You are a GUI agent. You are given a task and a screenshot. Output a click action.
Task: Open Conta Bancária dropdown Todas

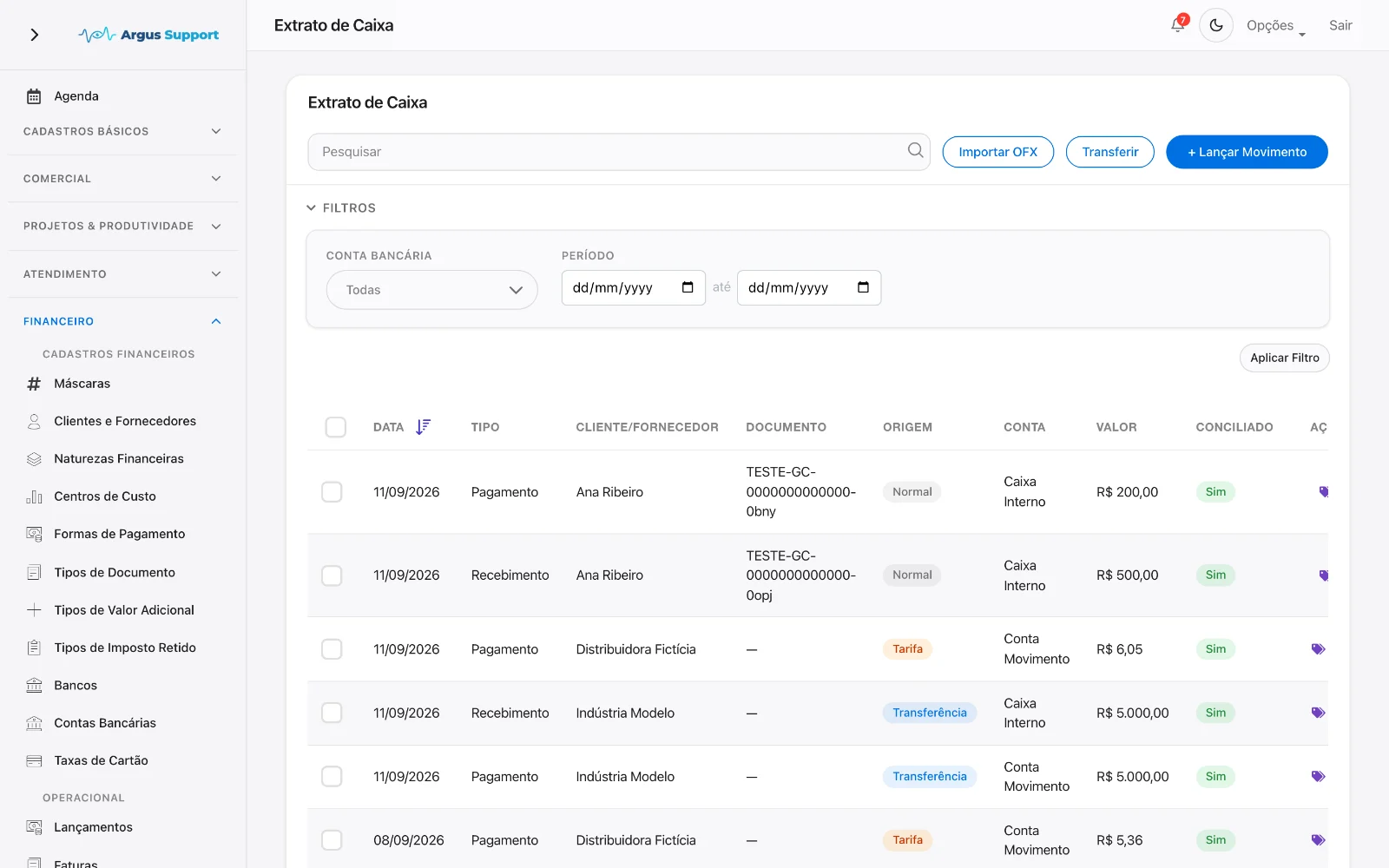431,290
